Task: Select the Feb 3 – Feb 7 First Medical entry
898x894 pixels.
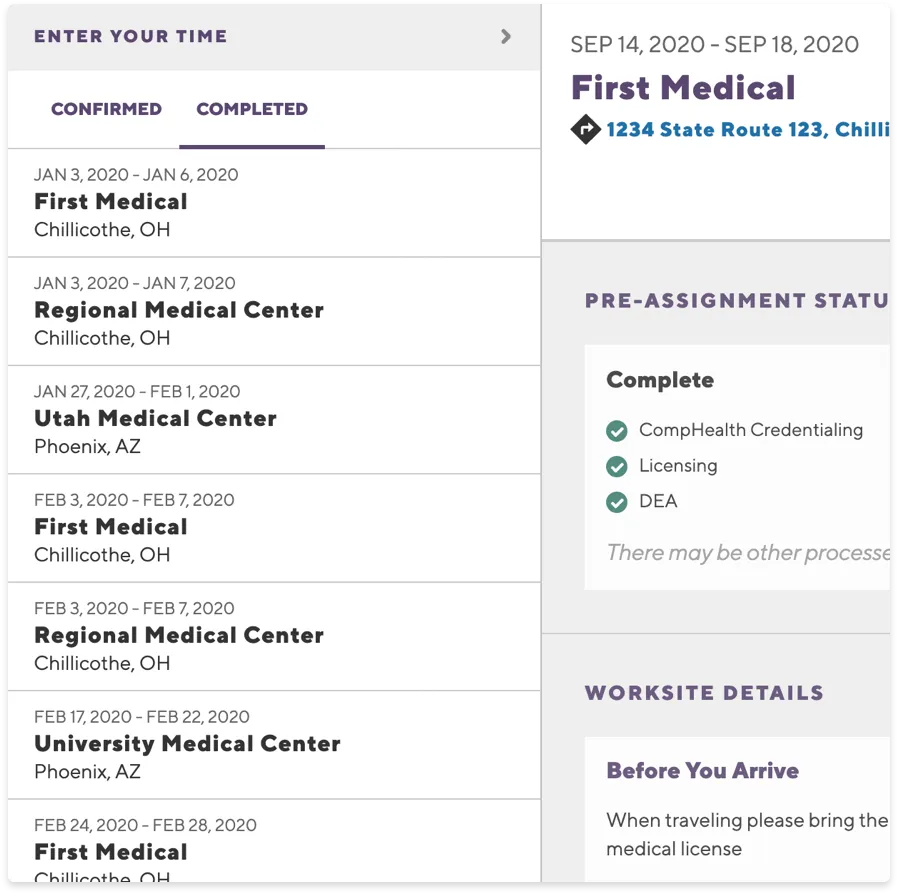Action: point(111,526)
